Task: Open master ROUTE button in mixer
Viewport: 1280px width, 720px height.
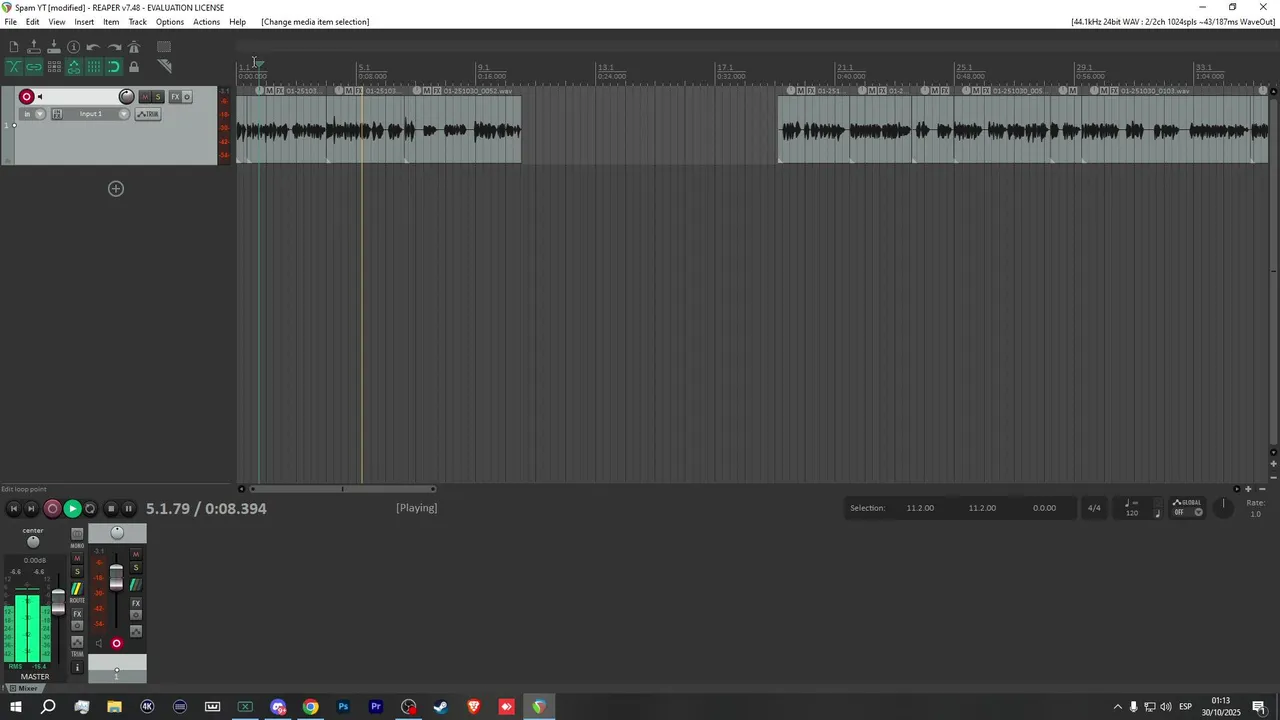Action: [77, 589]
